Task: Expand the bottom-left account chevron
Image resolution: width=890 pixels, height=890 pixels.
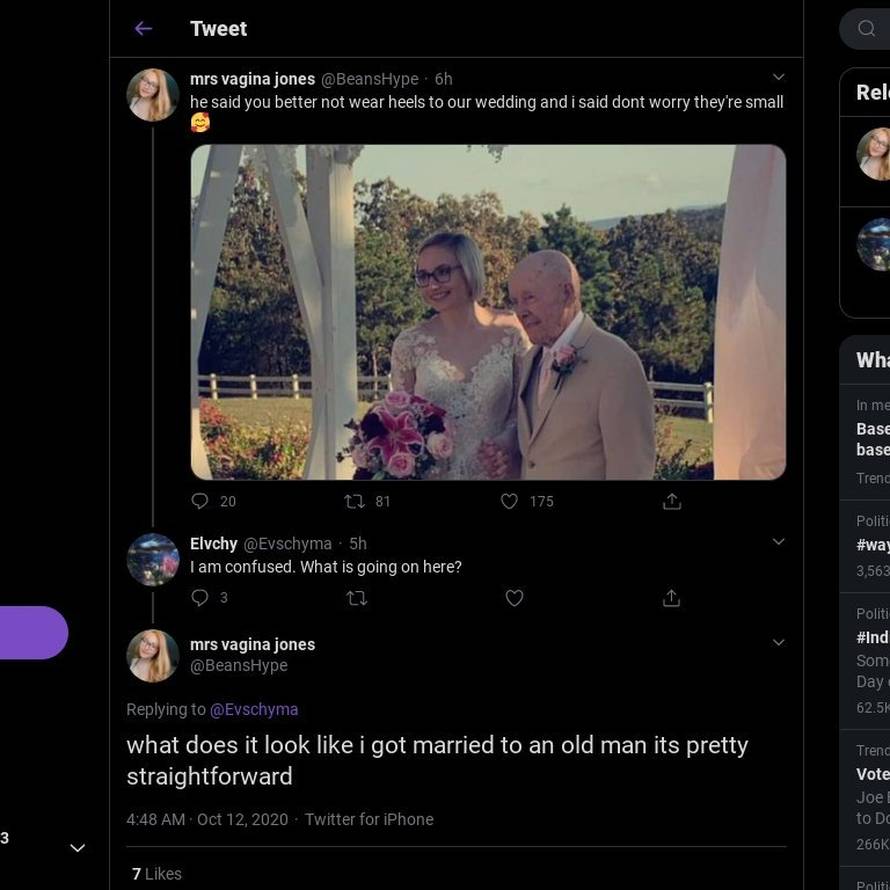Action: pos(77,848)
